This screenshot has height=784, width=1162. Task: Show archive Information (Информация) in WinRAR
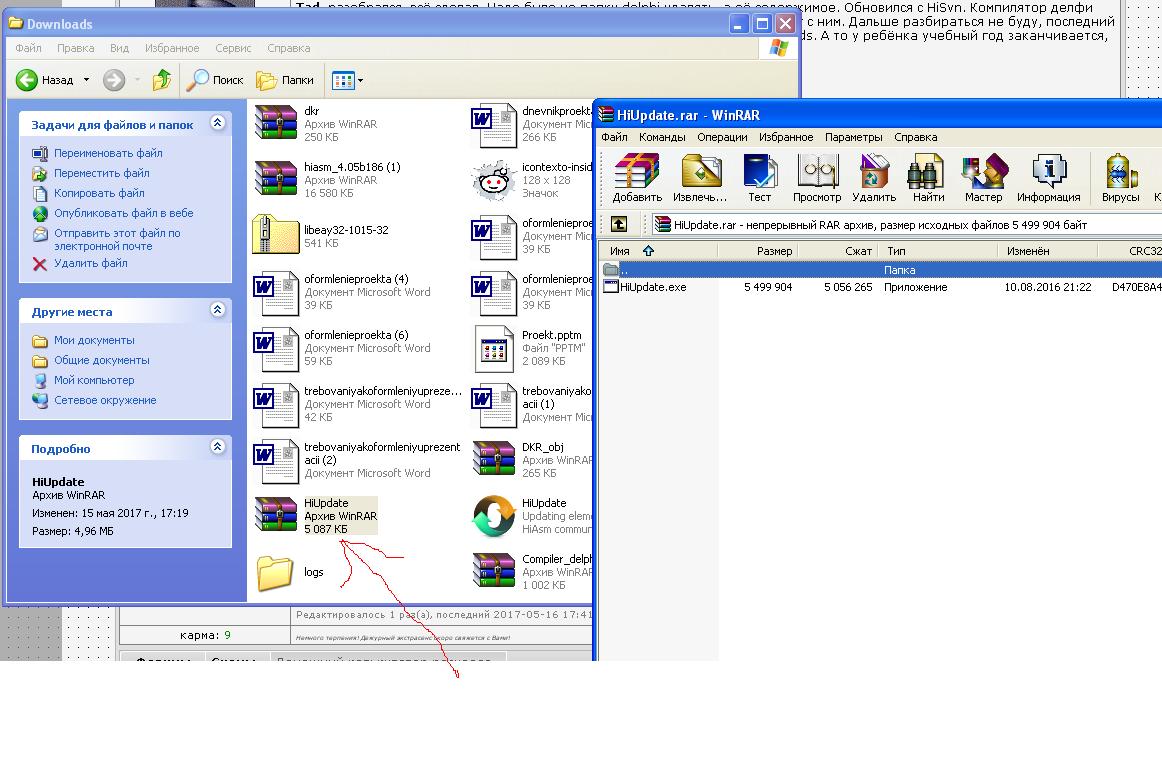[x=1048, y=178]
